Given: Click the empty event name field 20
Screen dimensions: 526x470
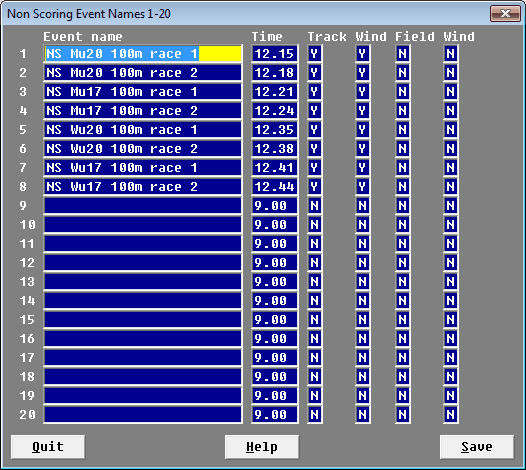Looking at the screenshot, I should point(143,415).
